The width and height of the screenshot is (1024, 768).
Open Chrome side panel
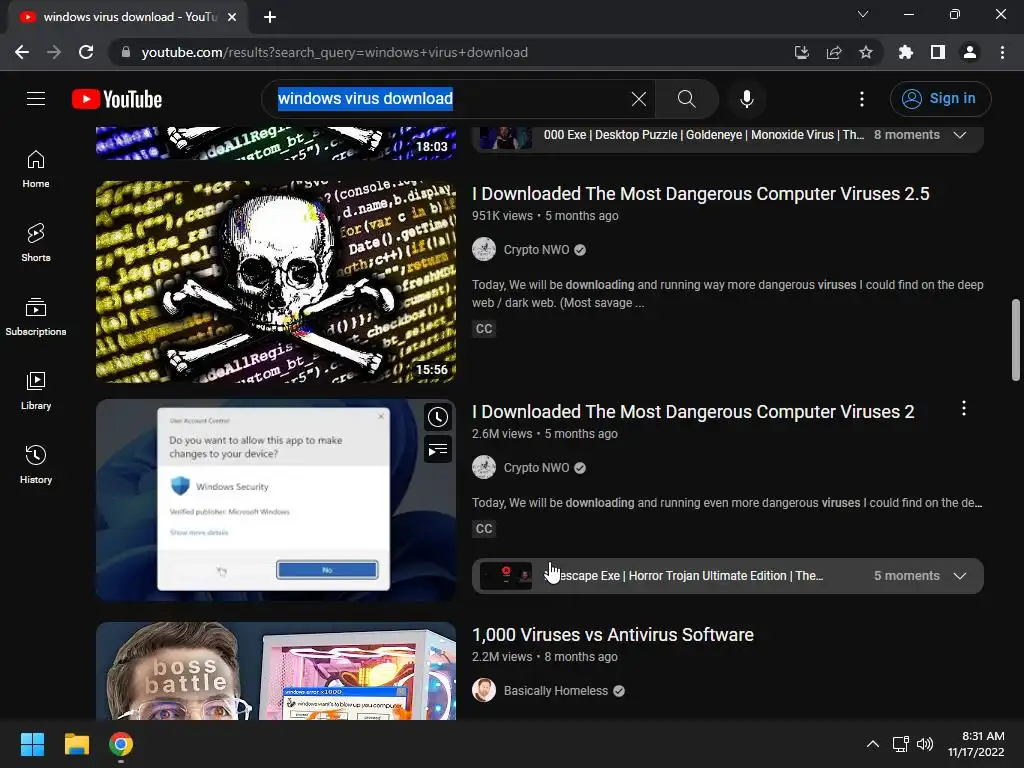coord(938,52)
